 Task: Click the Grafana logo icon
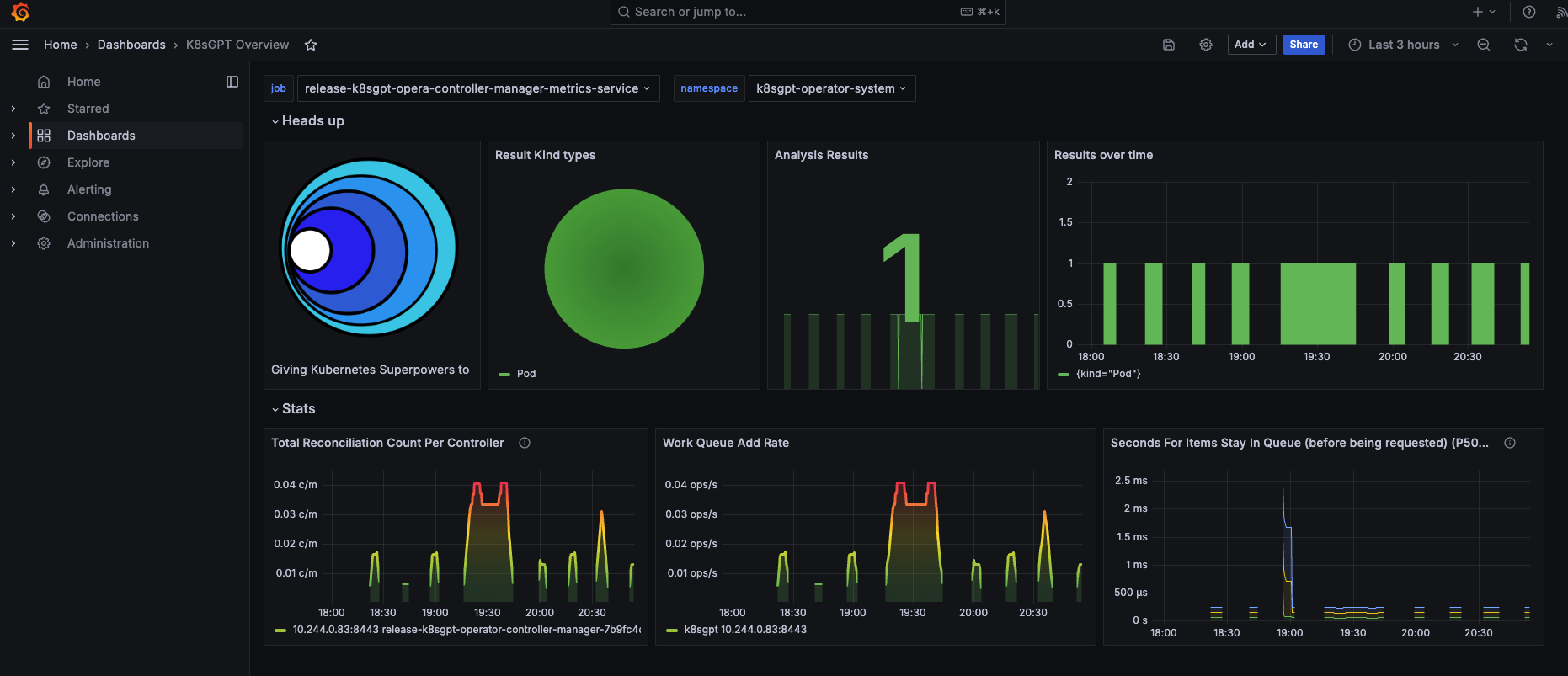pyautogui.click(x=20, y=12)
